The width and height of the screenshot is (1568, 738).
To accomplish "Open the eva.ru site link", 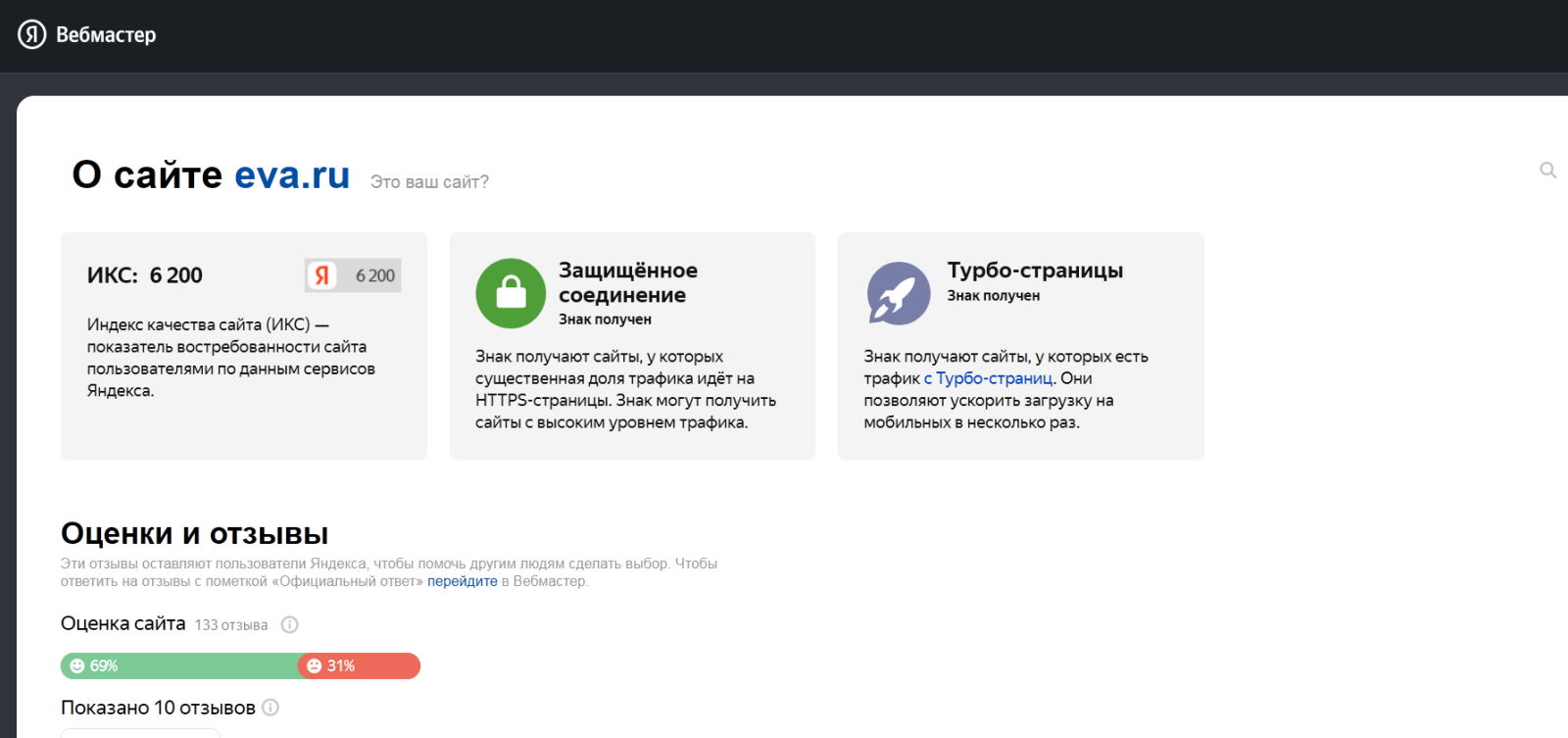I will [x=292, y=174].
